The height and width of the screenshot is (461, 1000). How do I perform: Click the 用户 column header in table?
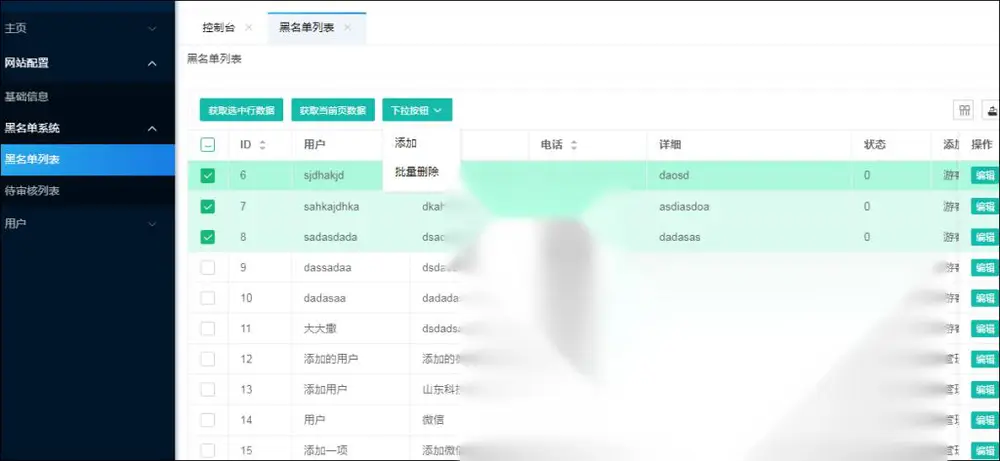(314, 145)
